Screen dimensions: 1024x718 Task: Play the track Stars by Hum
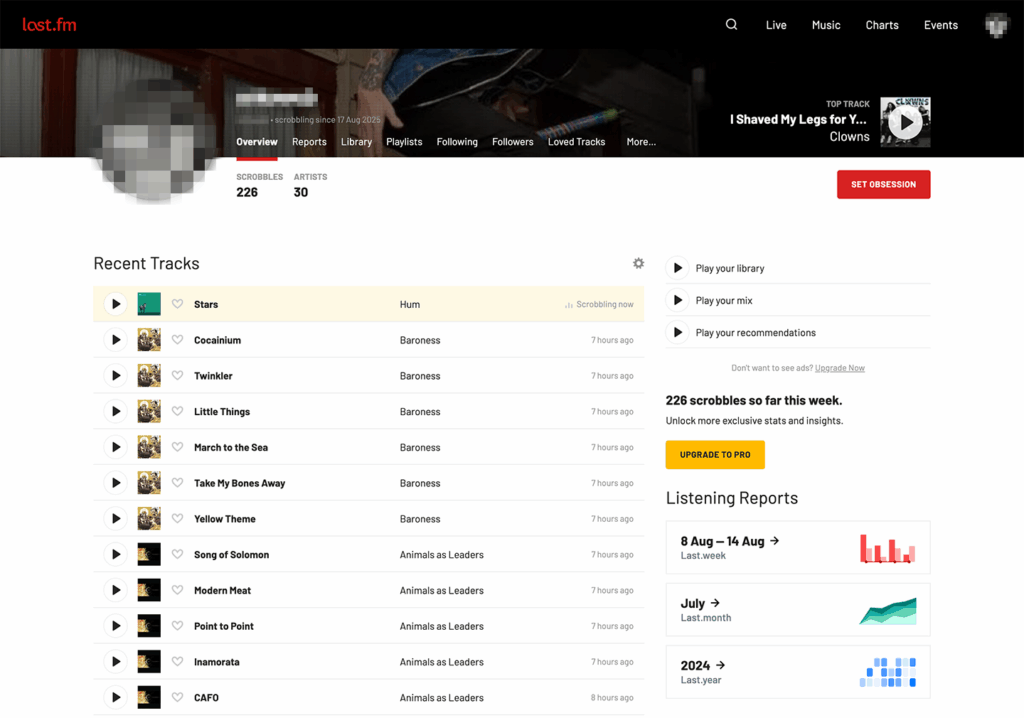115,303
